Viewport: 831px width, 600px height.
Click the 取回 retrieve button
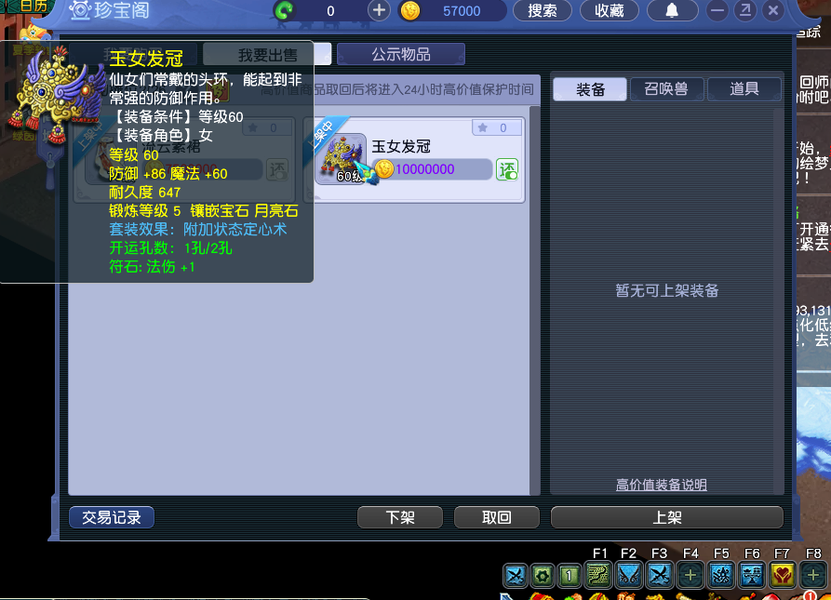(x=497, y=517)
